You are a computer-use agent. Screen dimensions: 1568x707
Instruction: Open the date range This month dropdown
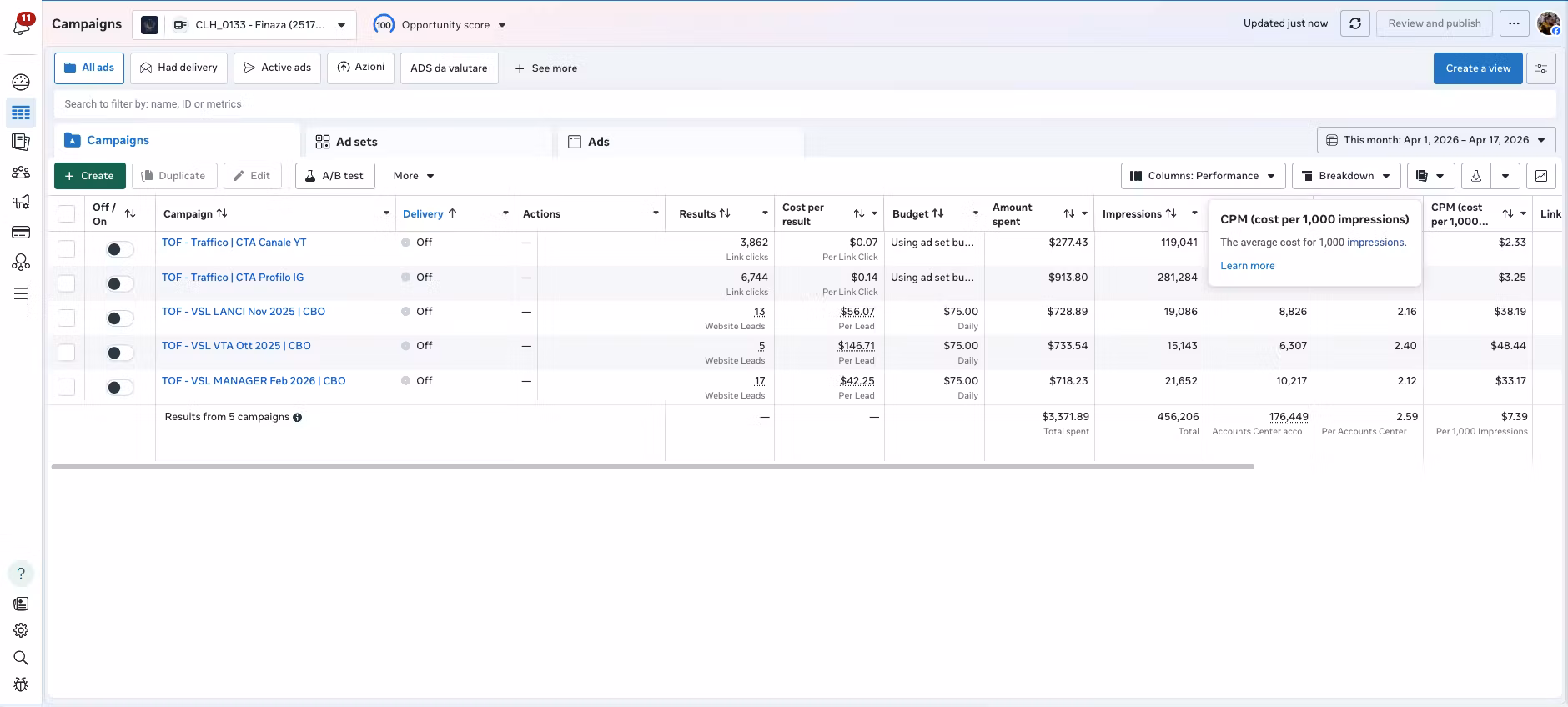1436,140
